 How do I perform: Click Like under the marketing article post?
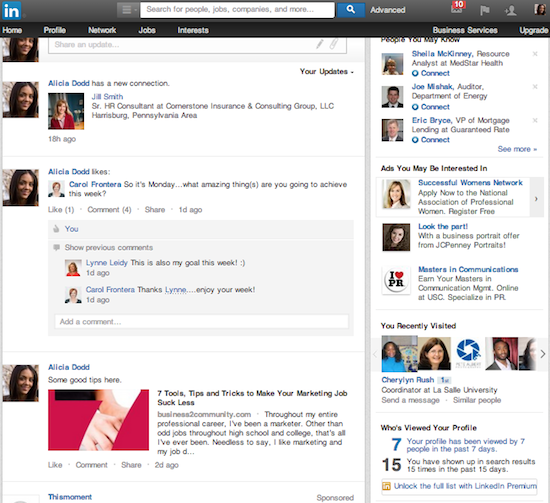55,465
